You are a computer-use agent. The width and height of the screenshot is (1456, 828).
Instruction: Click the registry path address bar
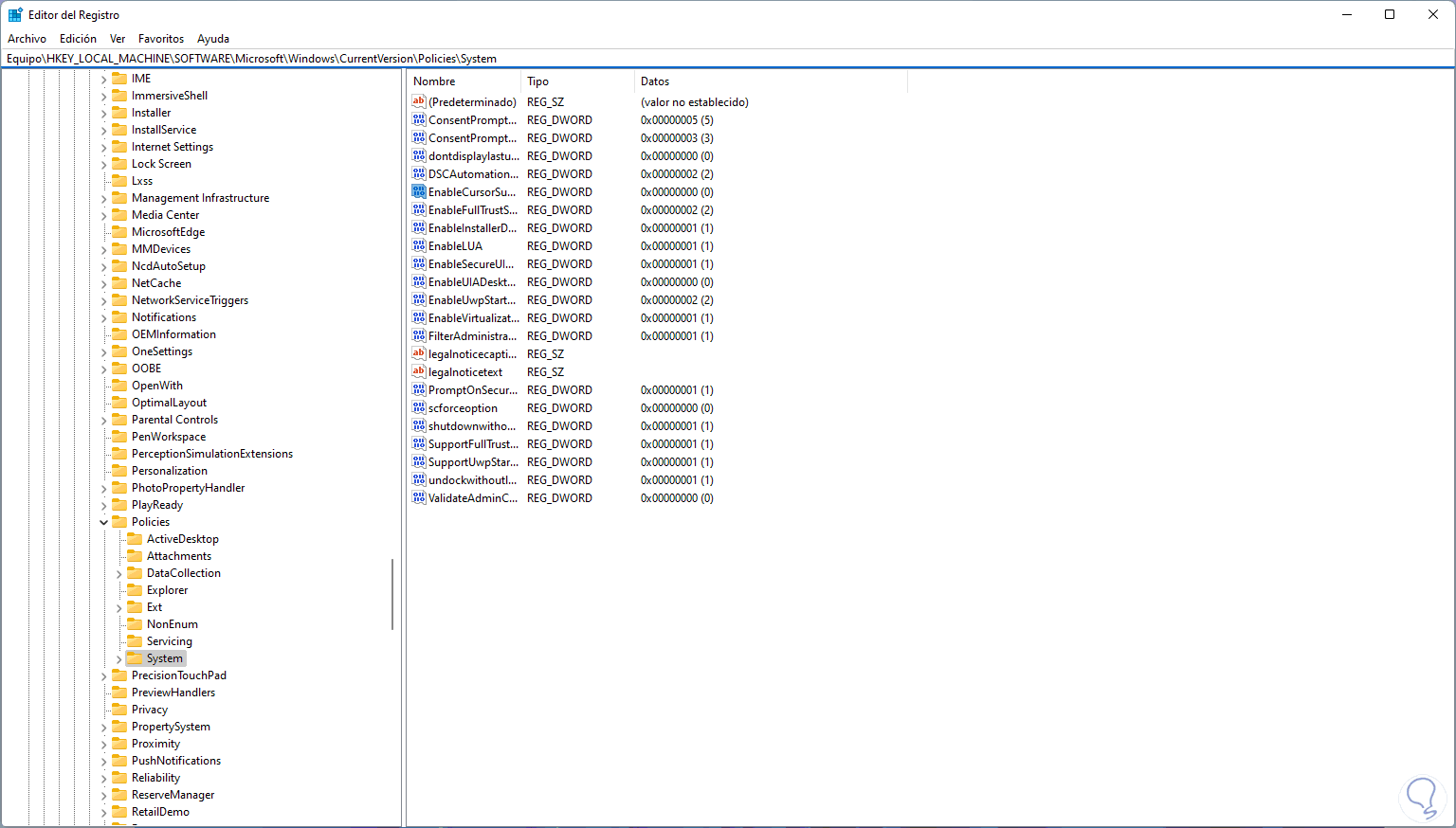[728, 58]
